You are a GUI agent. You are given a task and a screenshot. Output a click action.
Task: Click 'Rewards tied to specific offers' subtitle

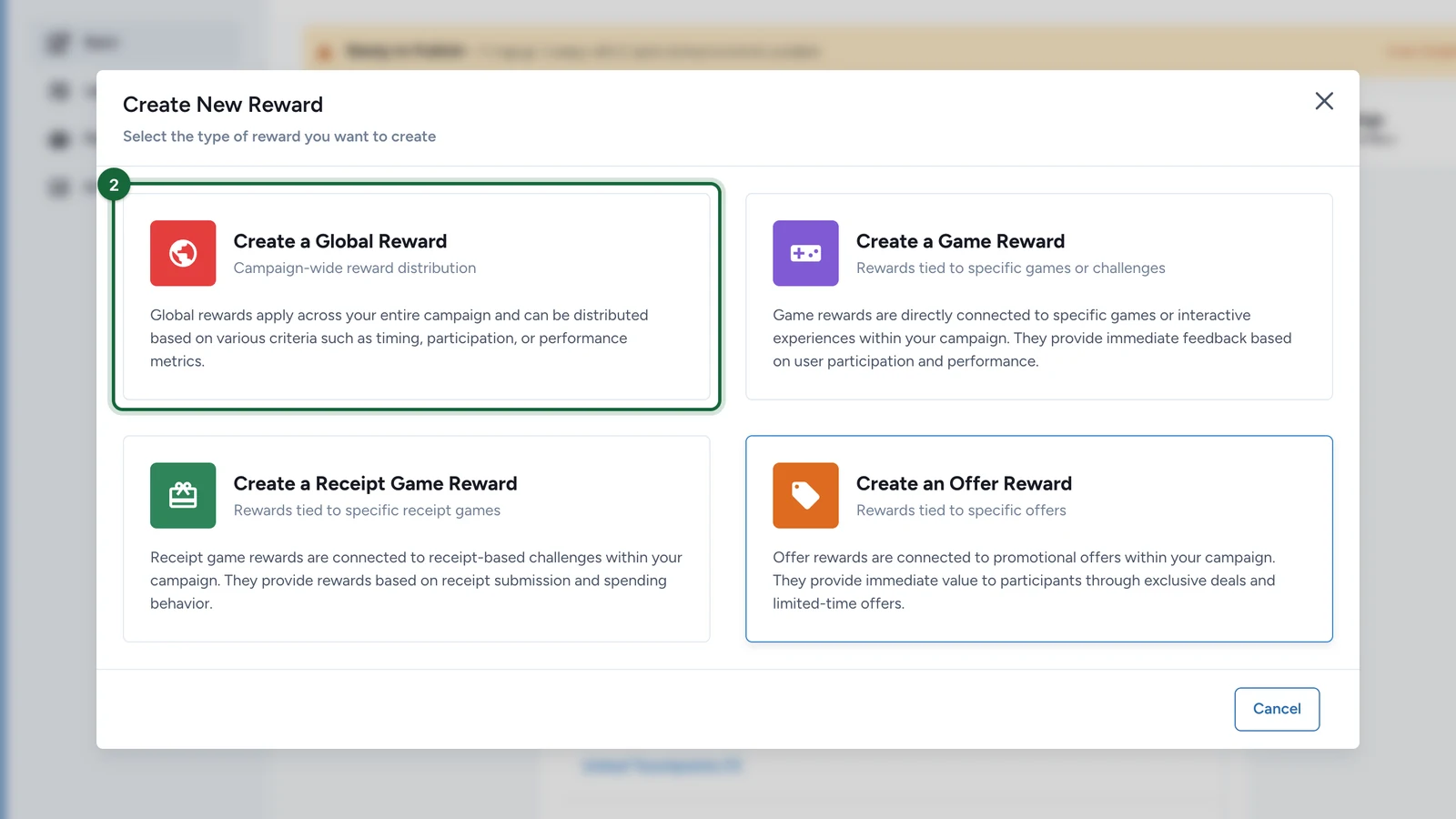point(961,510)
